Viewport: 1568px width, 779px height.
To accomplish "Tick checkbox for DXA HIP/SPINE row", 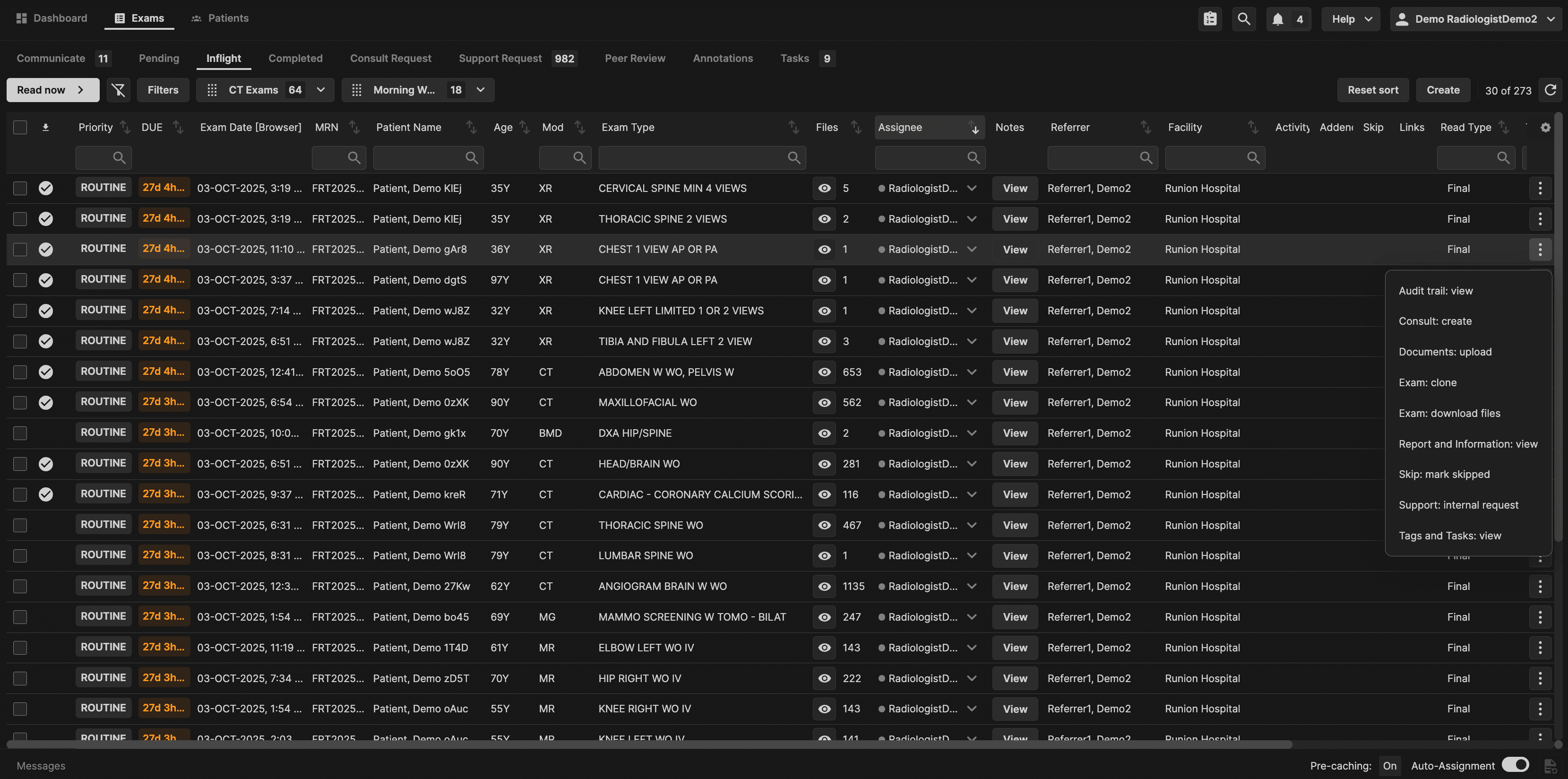I will click(x=20, y=433).
